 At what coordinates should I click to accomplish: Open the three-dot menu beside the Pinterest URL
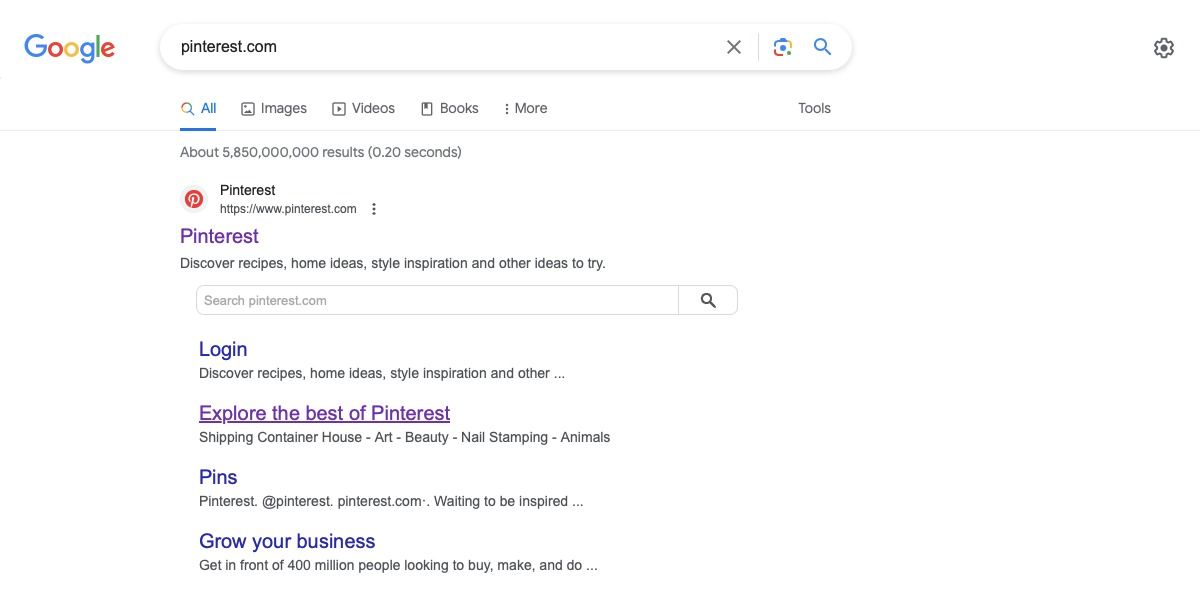pos(373,208)
